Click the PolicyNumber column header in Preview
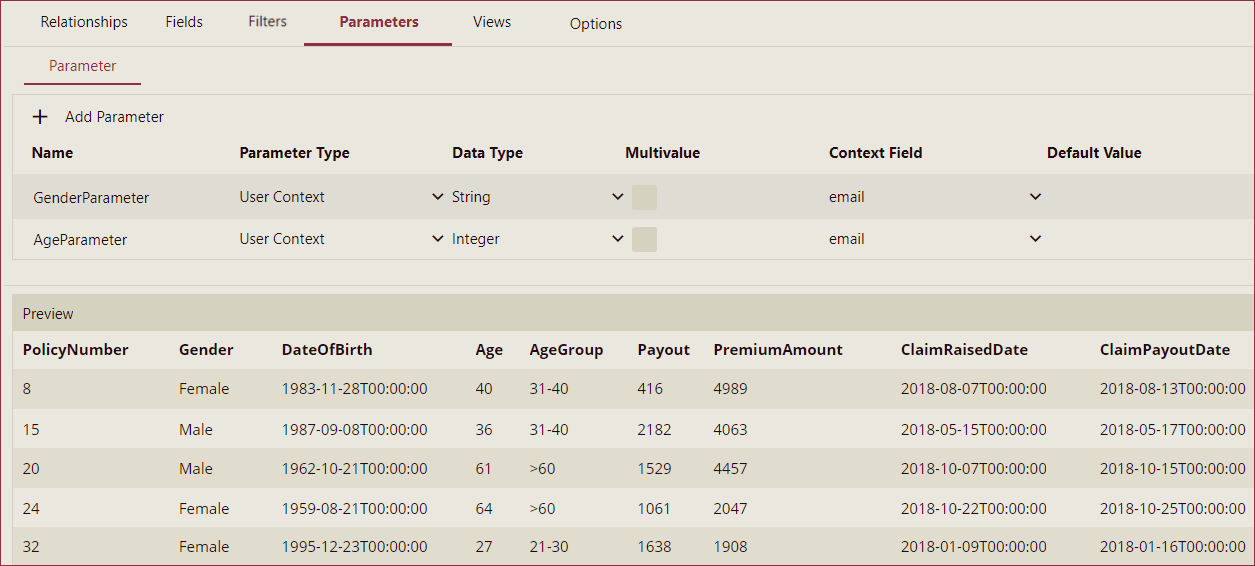The height and width of the screenshot is (566, 1255). [76, 350]
